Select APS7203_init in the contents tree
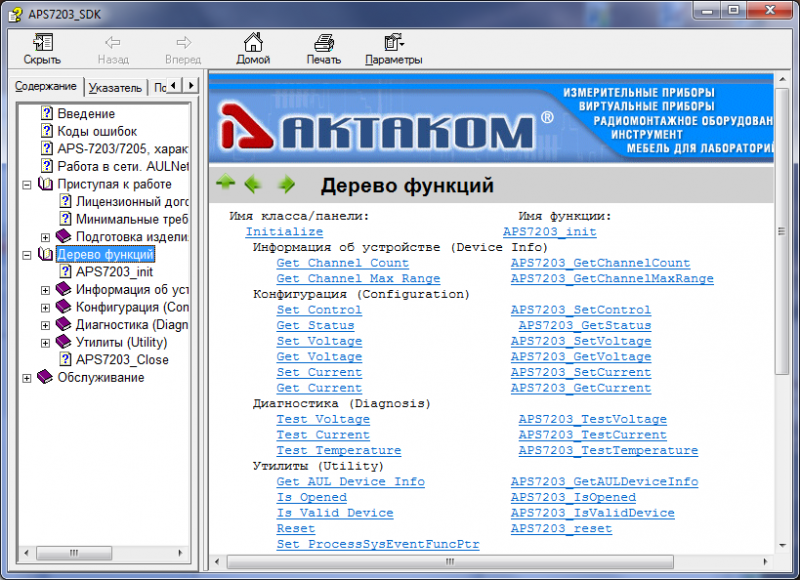This screenshot has width=800, height=580. click(115, 271)
